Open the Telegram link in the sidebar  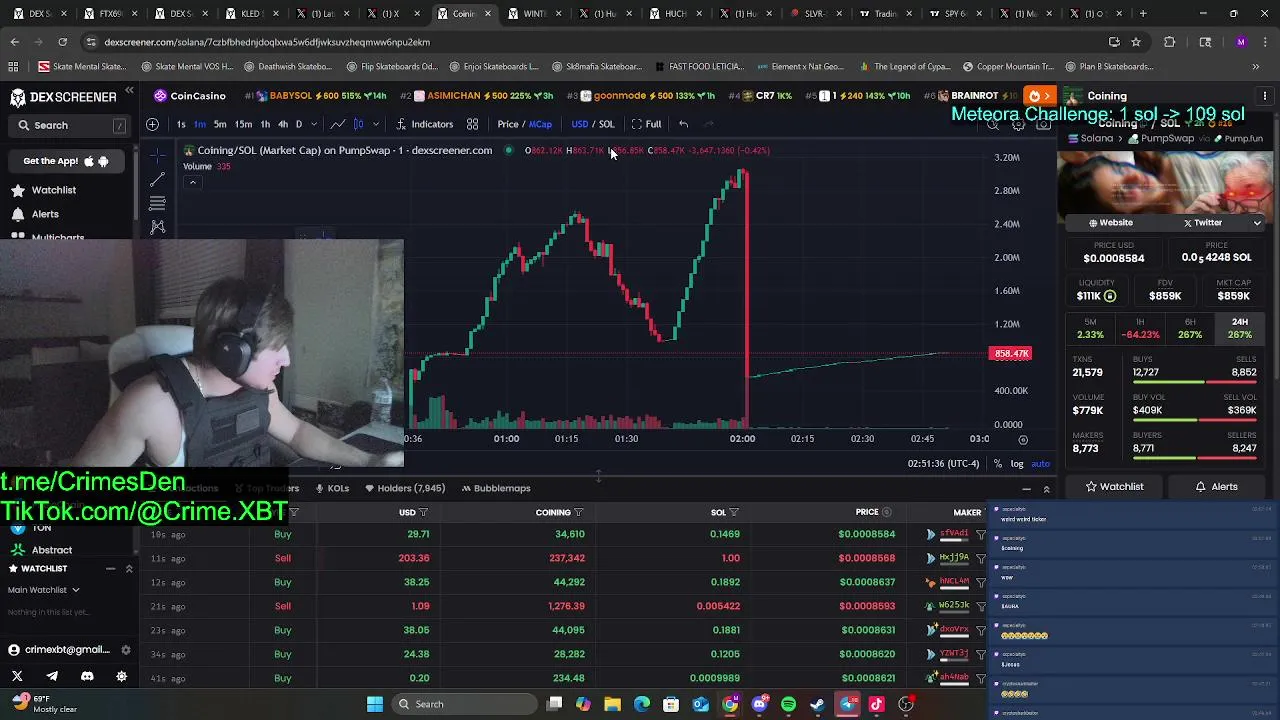52,676
